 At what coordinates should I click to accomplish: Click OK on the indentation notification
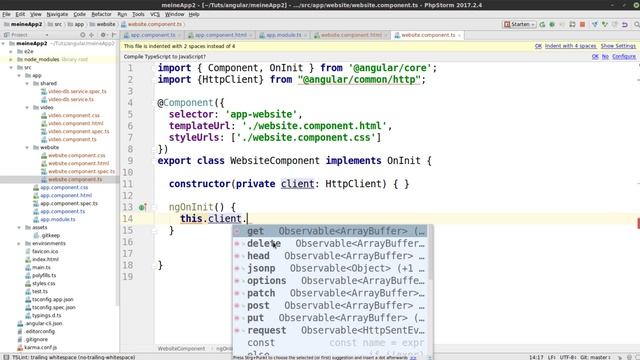pyautogui.click(x=538, y=46)
